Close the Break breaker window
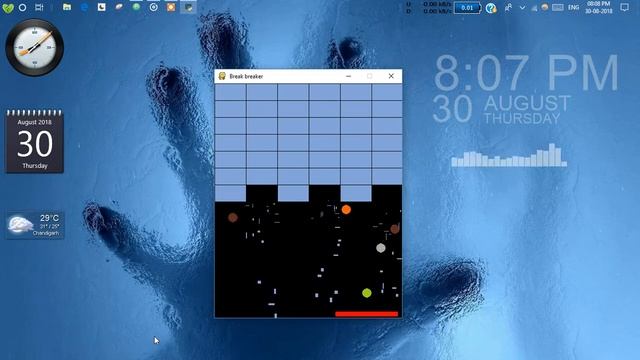The height and width of the screenshot is (360, 640). pyautogui.click(x=391, y=76)
